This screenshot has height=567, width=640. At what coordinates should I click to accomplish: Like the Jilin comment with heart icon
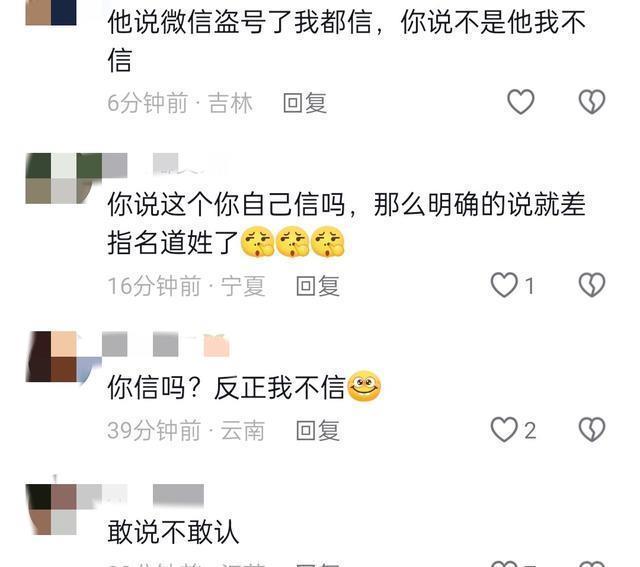click(520, 102)
